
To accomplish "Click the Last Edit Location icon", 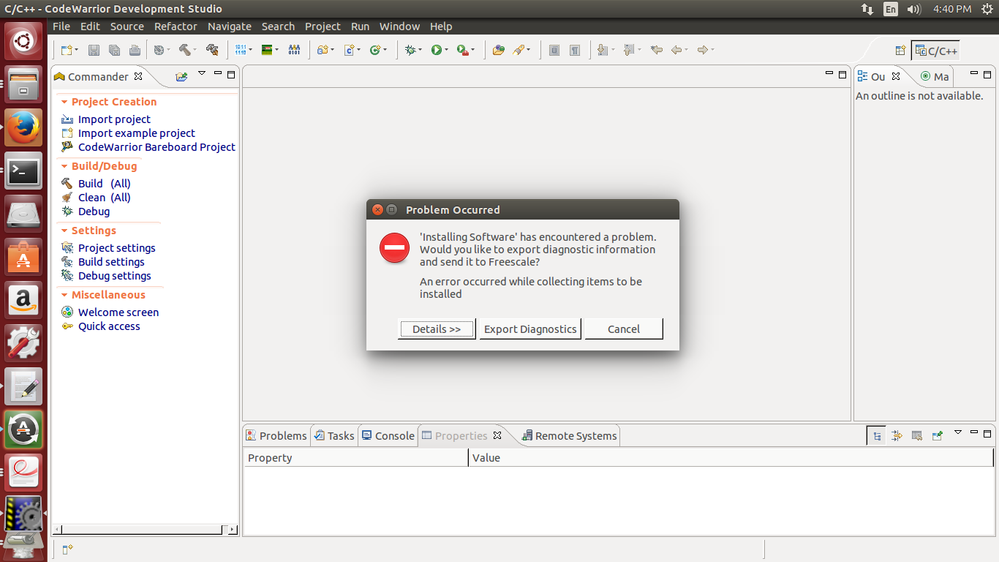I will point(656,50).
